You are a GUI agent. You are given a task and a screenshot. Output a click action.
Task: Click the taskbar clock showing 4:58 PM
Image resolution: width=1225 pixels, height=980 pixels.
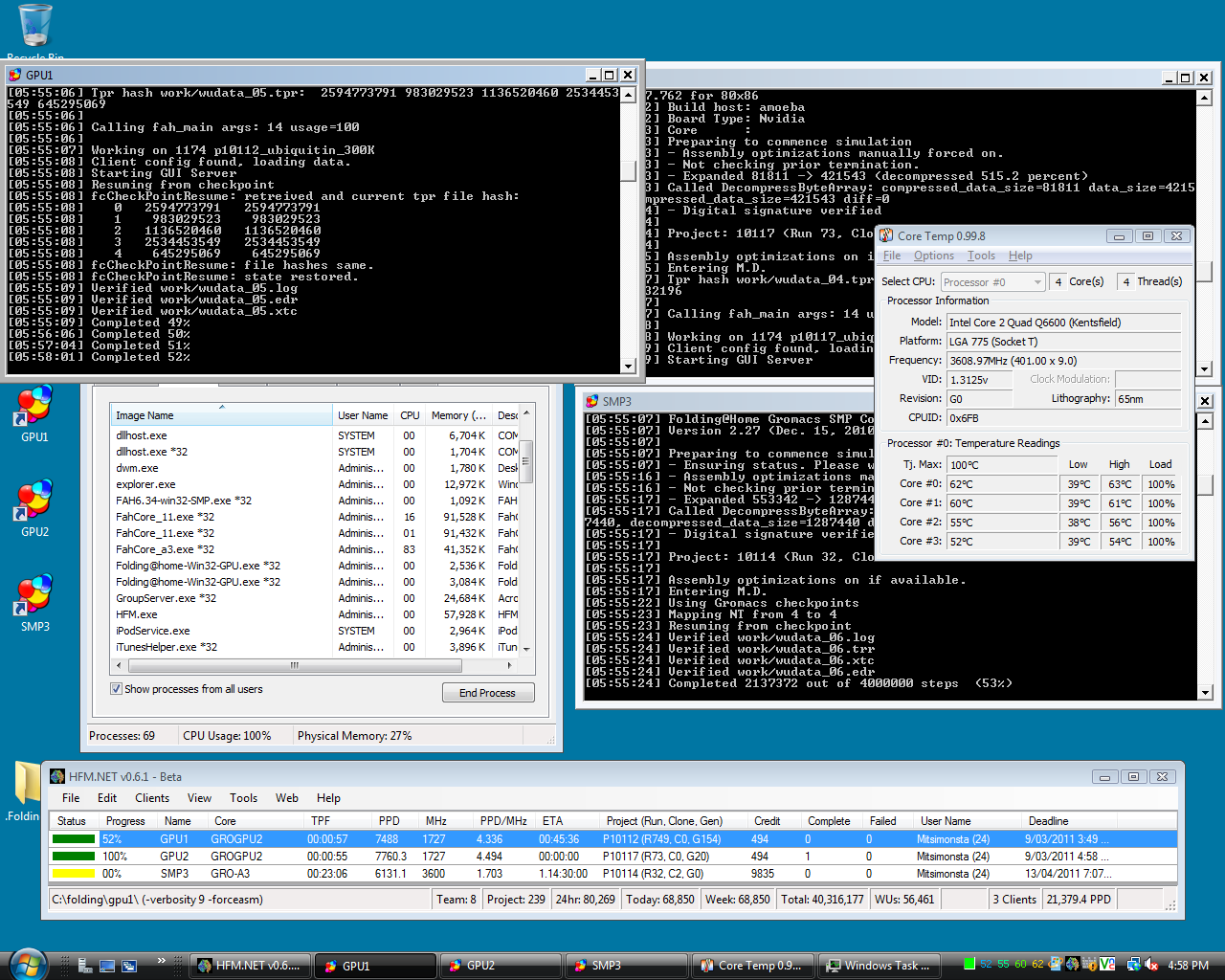(1188, 966)
